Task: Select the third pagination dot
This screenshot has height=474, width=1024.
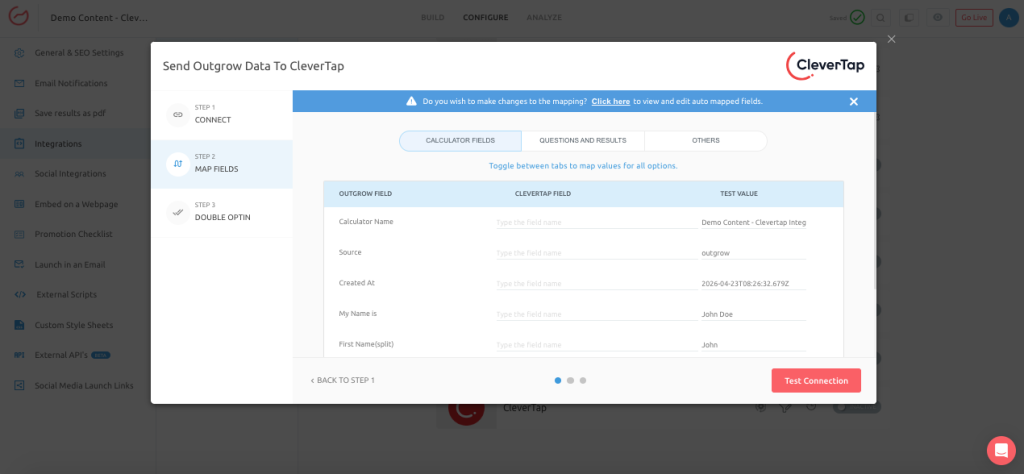Action: 583,380
